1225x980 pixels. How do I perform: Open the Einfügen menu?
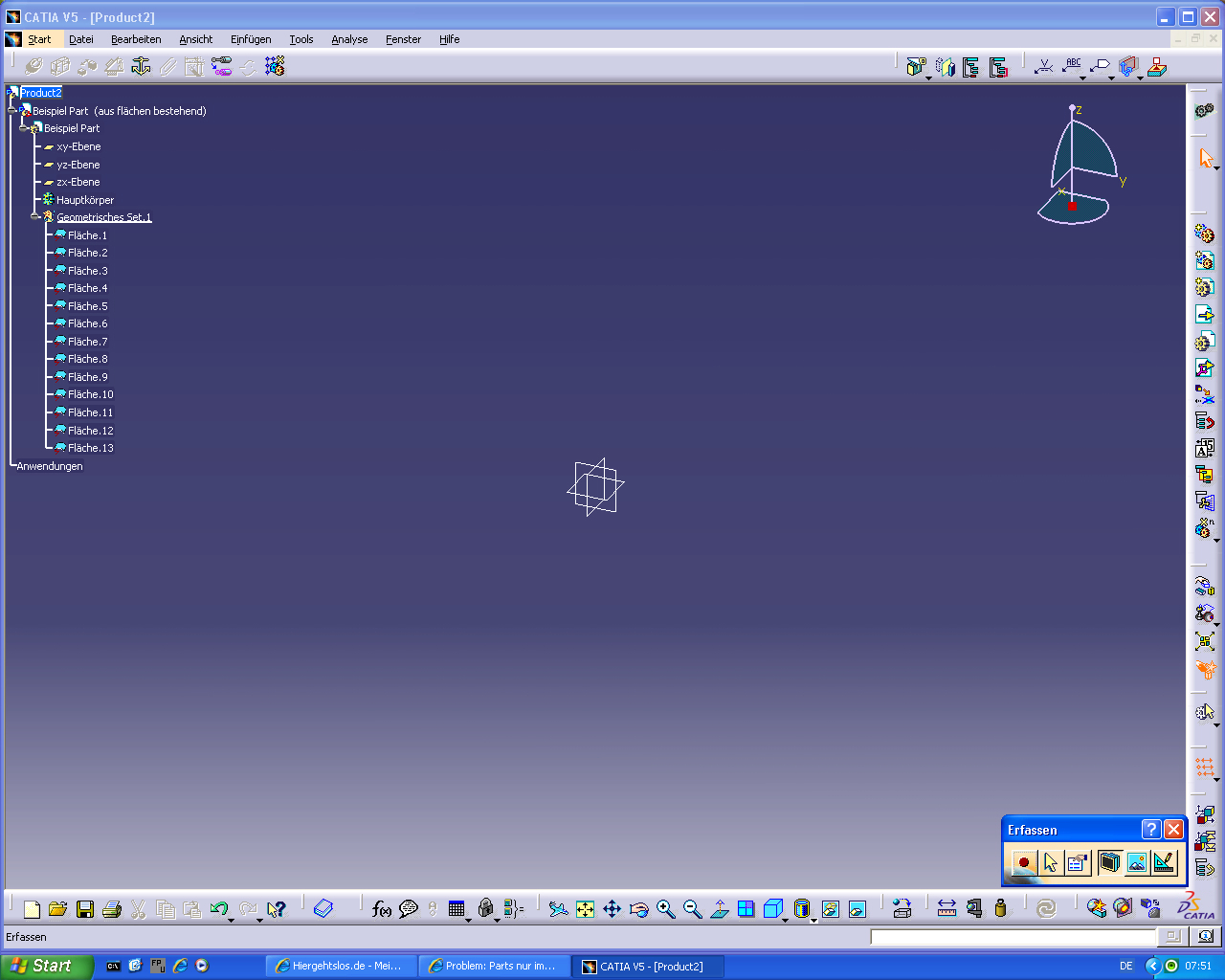coord(251,39)
